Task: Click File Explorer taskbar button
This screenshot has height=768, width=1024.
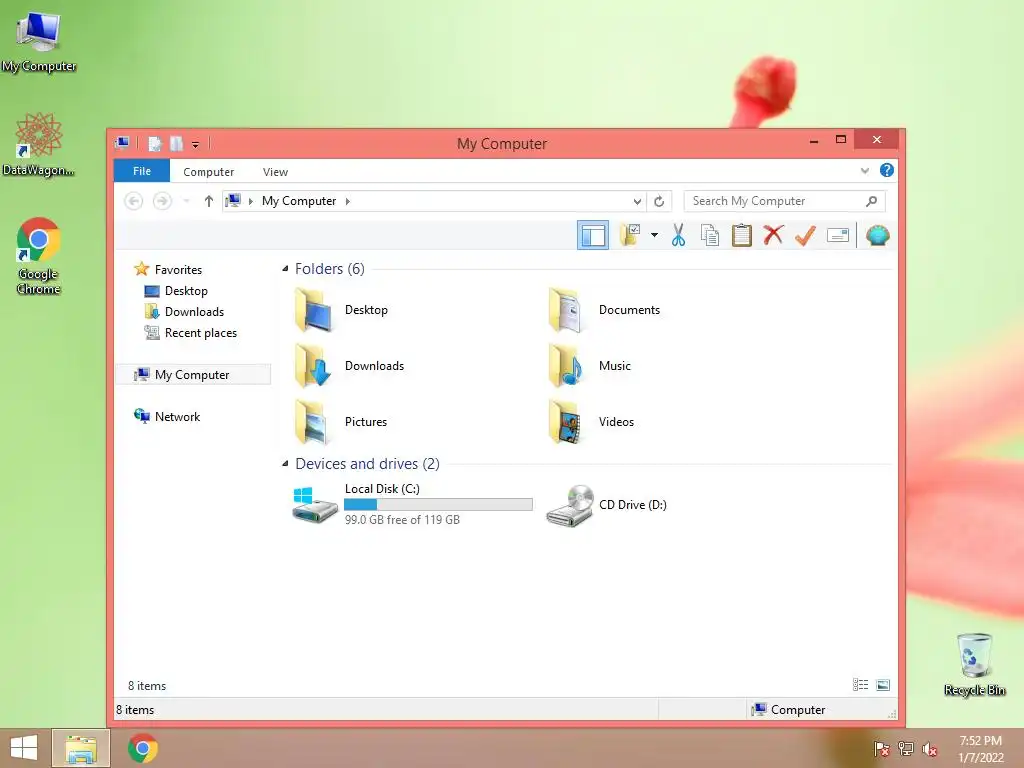Action: coord(80,748)
